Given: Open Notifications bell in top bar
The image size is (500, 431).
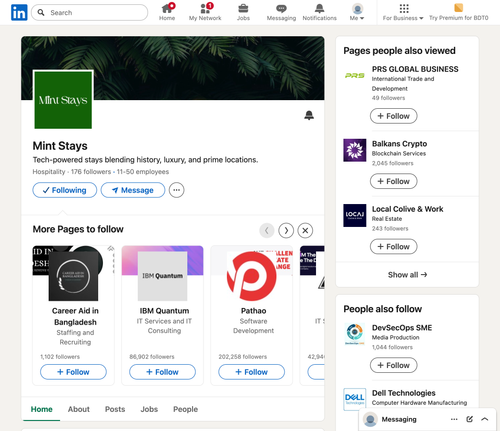Looking at the screenshot, I should [319, 12].
